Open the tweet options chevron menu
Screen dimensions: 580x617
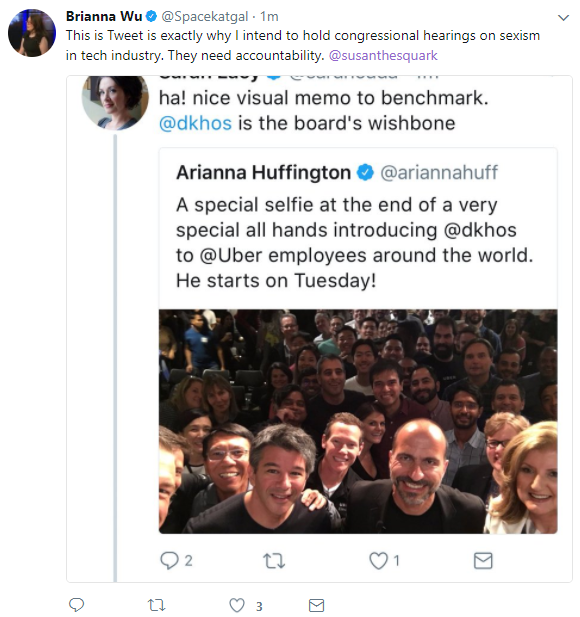coord(563,18)
